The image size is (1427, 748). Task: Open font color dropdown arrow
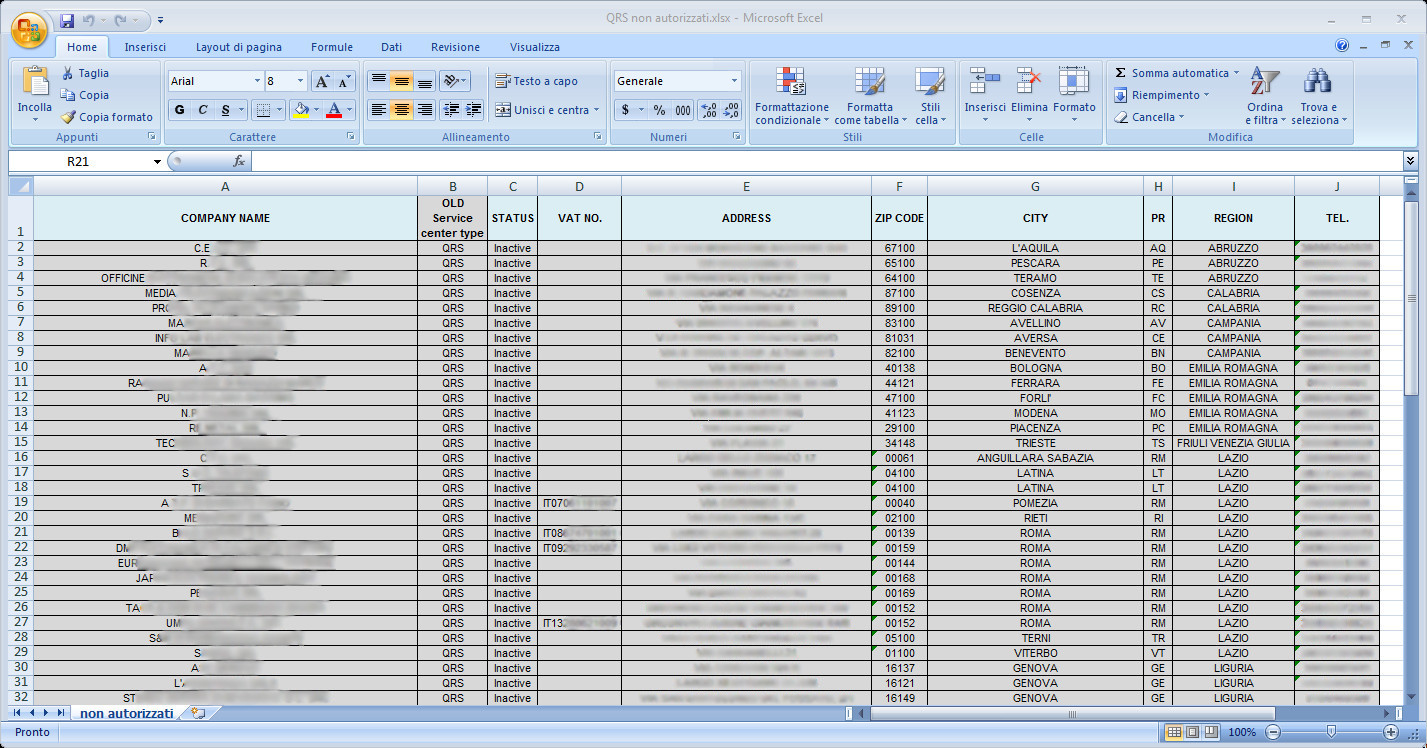pos(351,110)
